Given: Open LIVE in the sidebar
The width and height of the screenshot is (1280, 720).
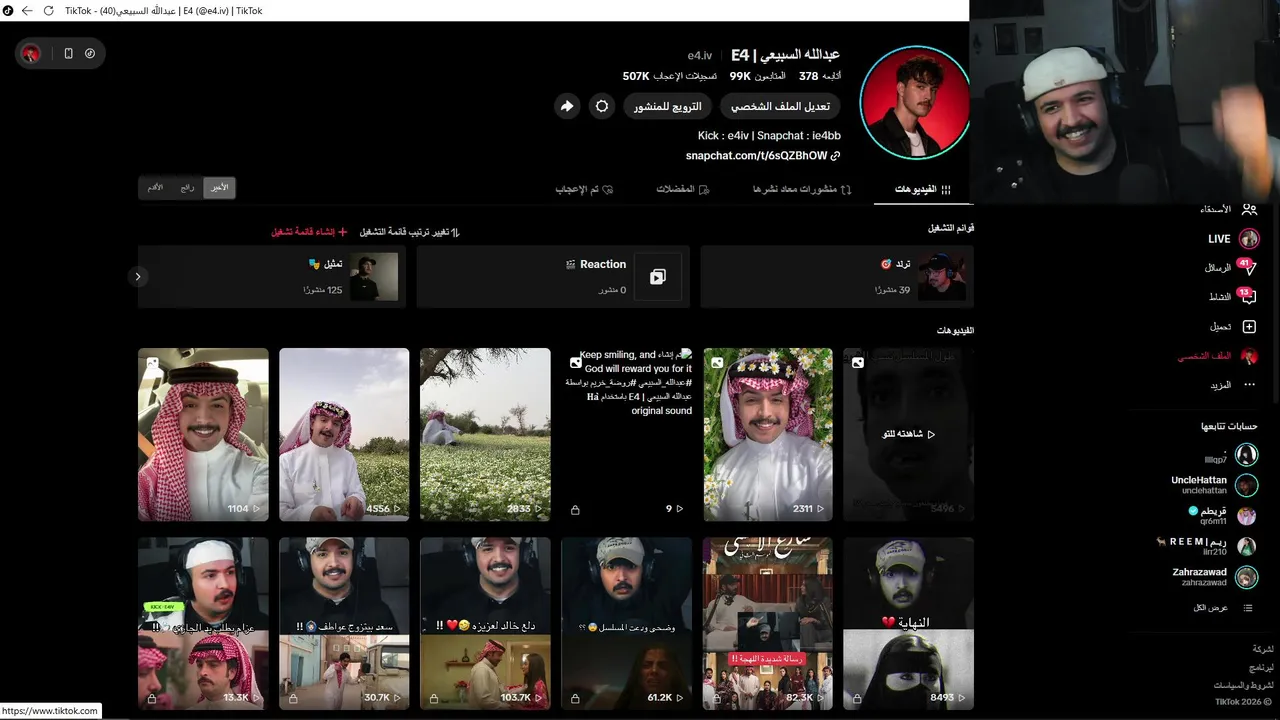Looking at the screenshot, I should (1233, 239).
